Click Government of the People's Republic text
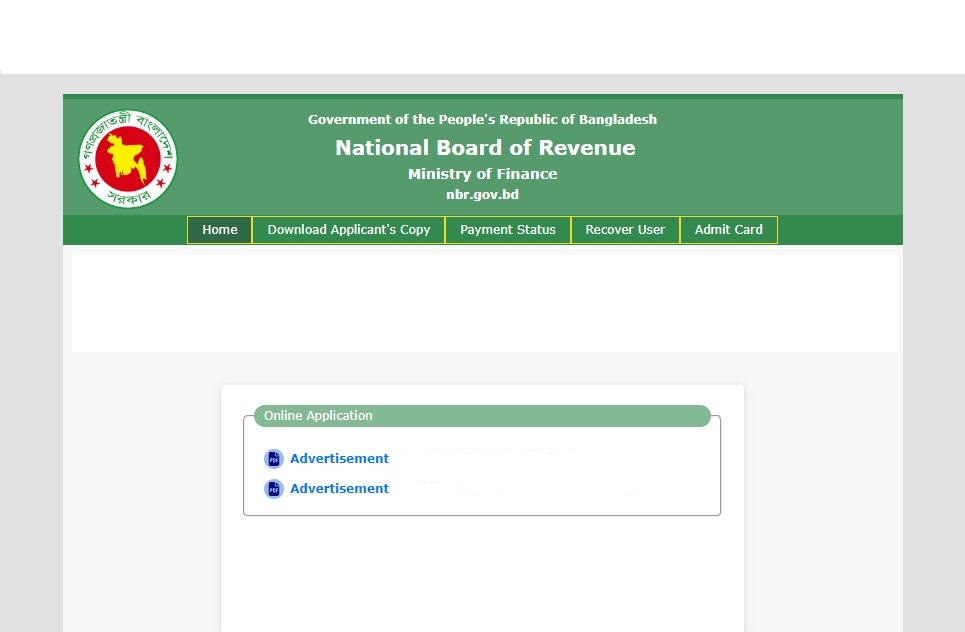965x632 pixels. tap(482, 119)
